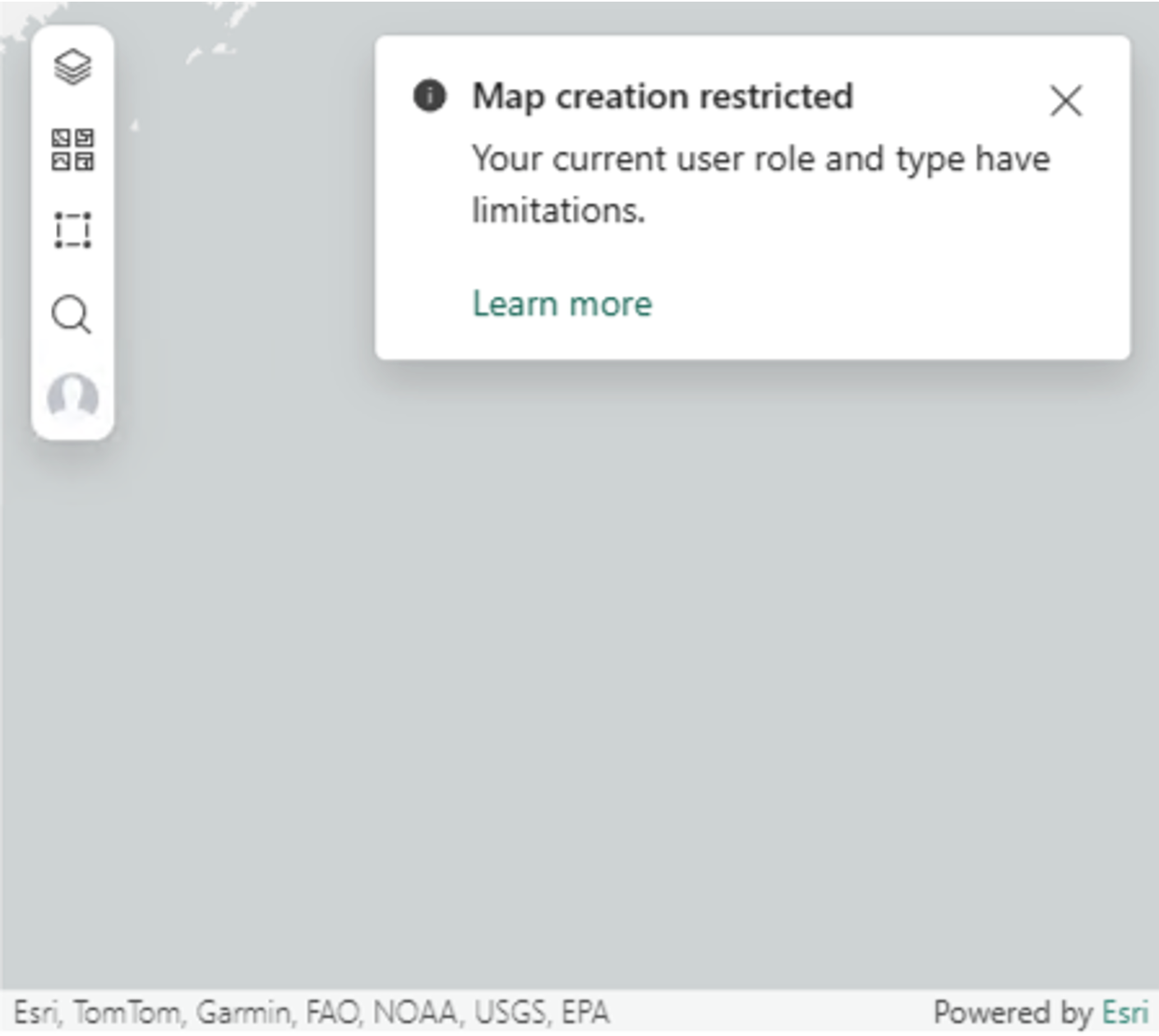Viewport: 1159px width, 1036px height.
Task: Open the Esri link in footer
Action: click(x=1124, y=1011)
